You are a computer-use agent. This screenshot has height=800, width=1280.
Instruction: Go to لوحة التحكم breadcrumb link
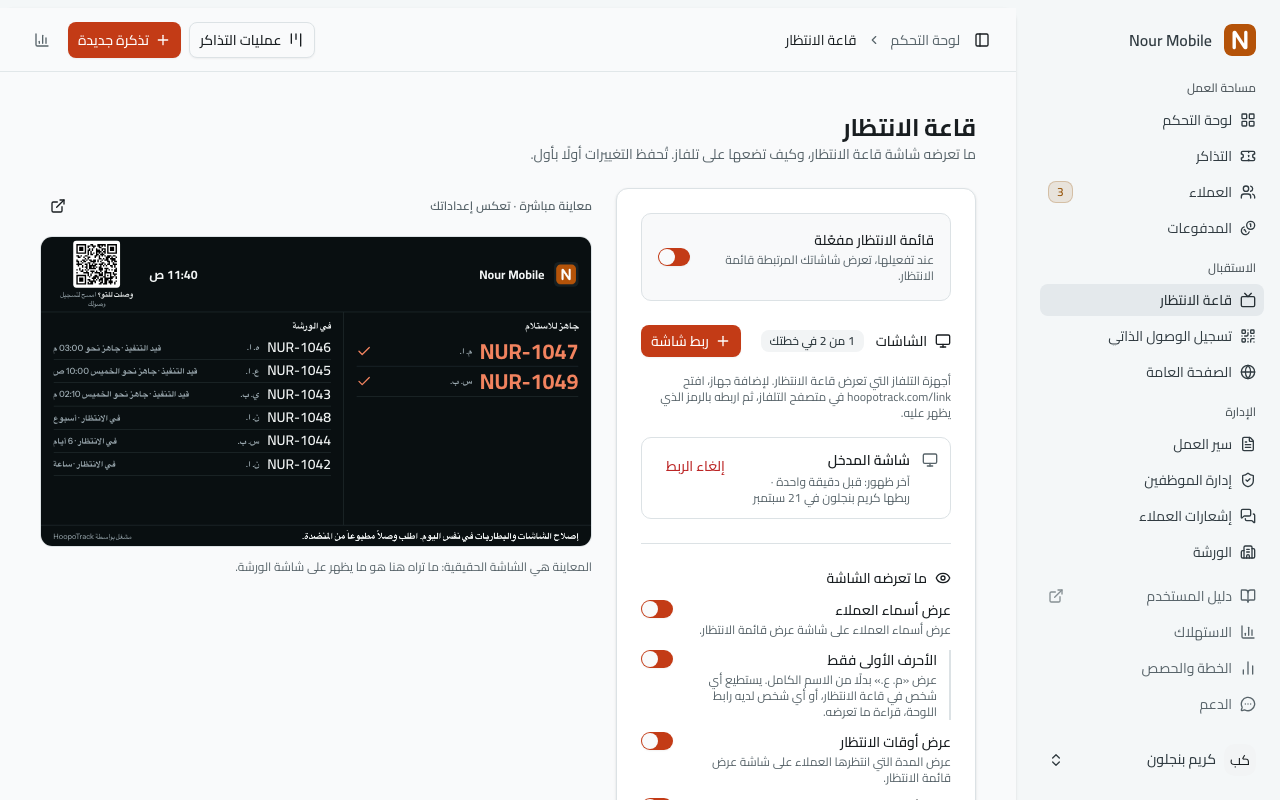(x=925, y=40)
